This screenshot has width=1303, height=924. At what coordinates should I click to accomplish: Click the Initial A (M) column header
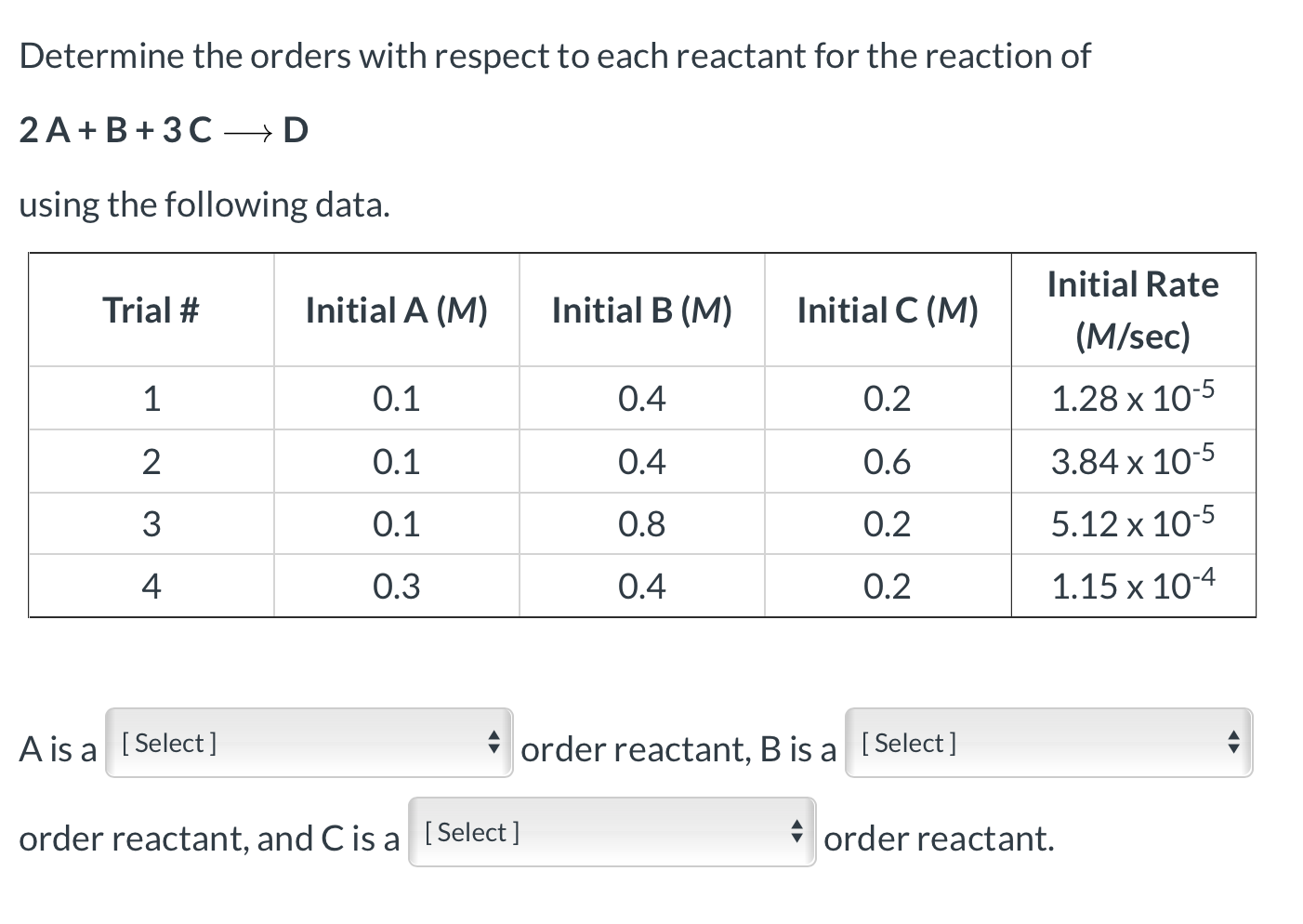click(397, 310)
